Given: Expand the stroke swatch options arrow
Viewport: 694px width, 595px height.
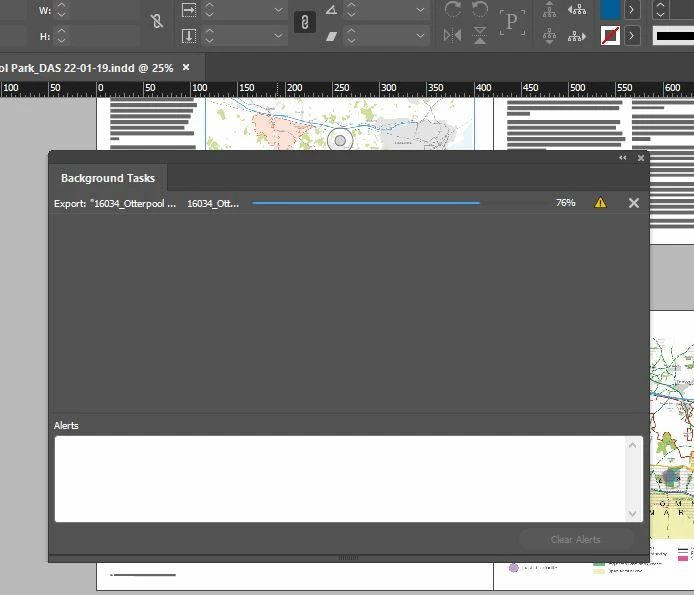Looking at the screenshot, I should tap(632, 35).
